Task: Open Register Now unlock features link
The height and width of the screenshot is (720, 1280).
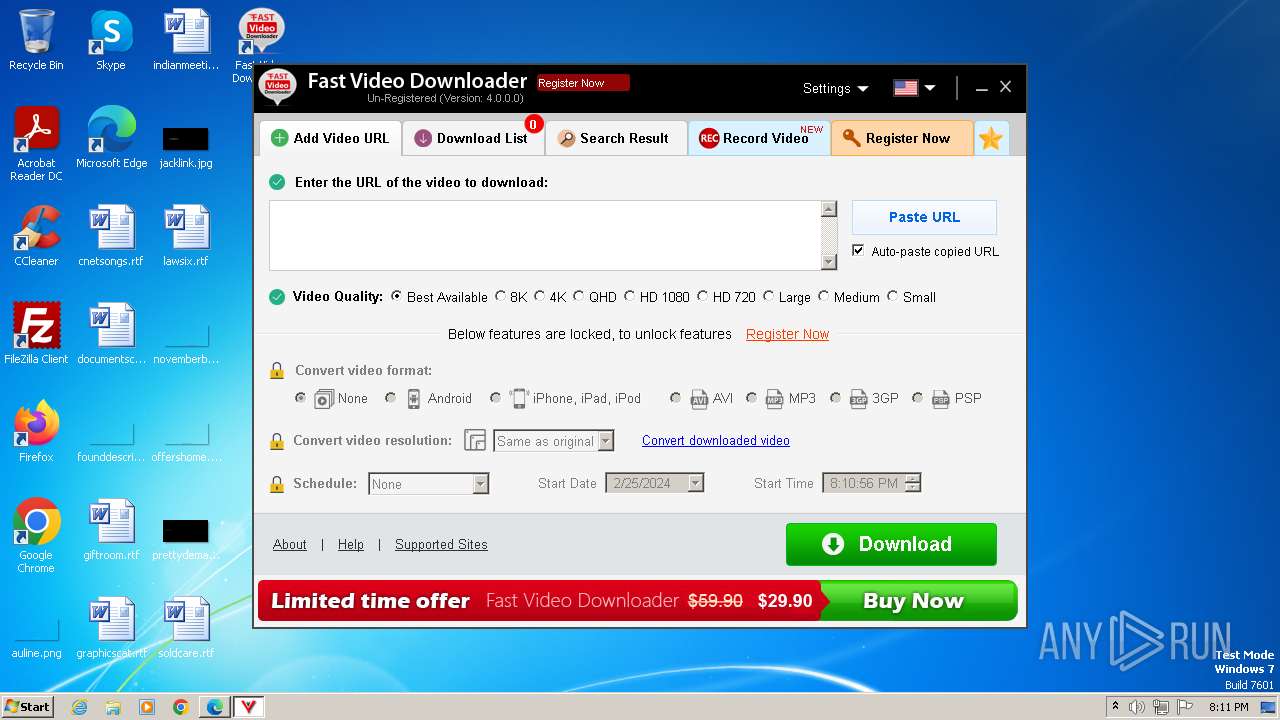Action: point(787,334)
